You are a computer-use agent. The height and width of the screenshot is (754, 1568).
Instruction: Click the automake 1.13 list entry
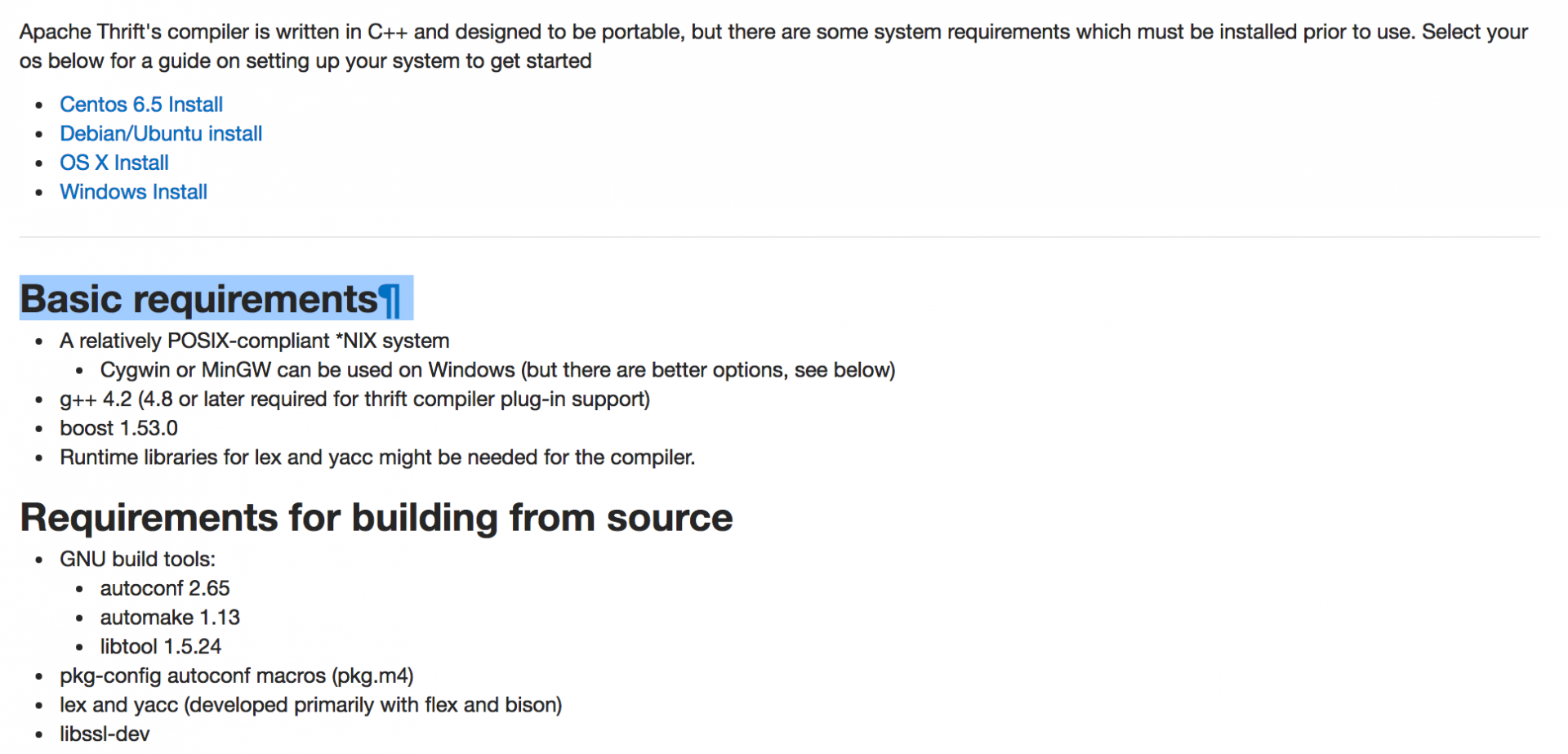pos(170,618)
